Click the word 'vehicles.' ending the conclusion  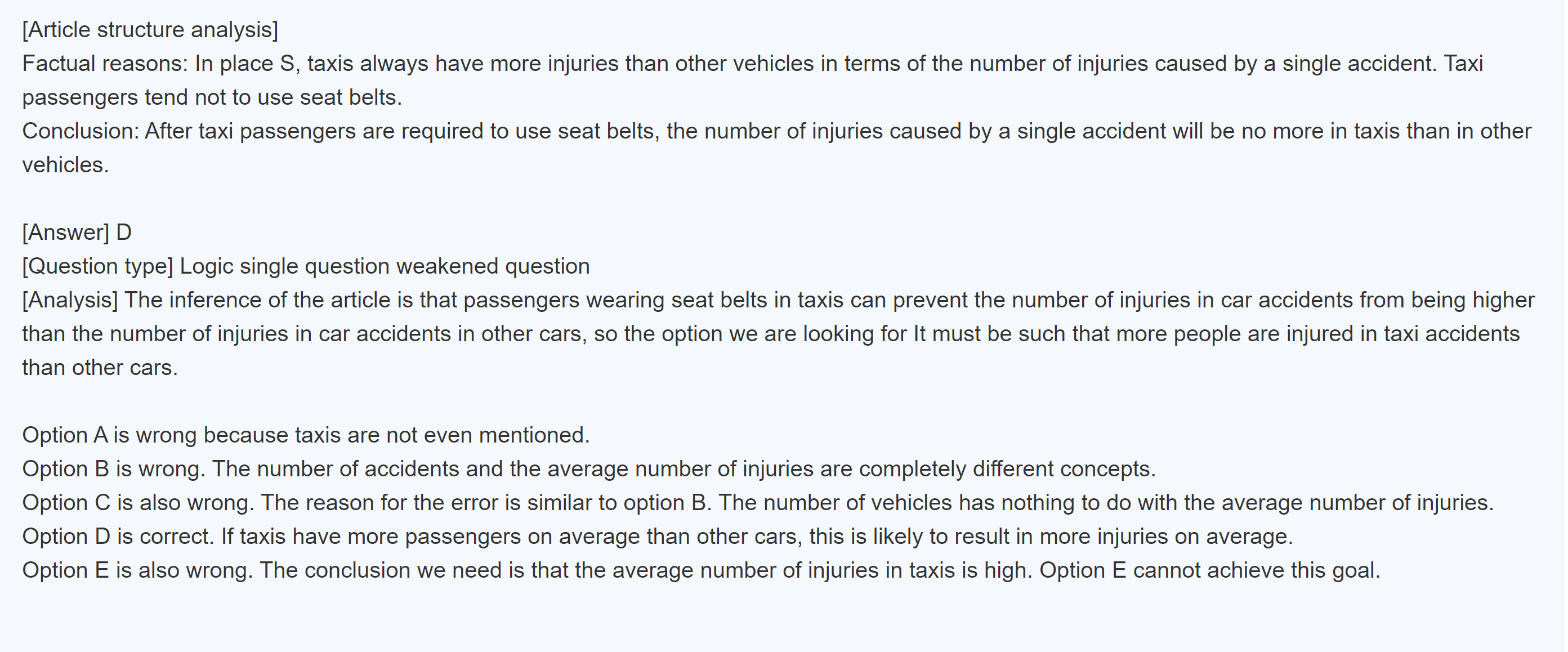66,165
